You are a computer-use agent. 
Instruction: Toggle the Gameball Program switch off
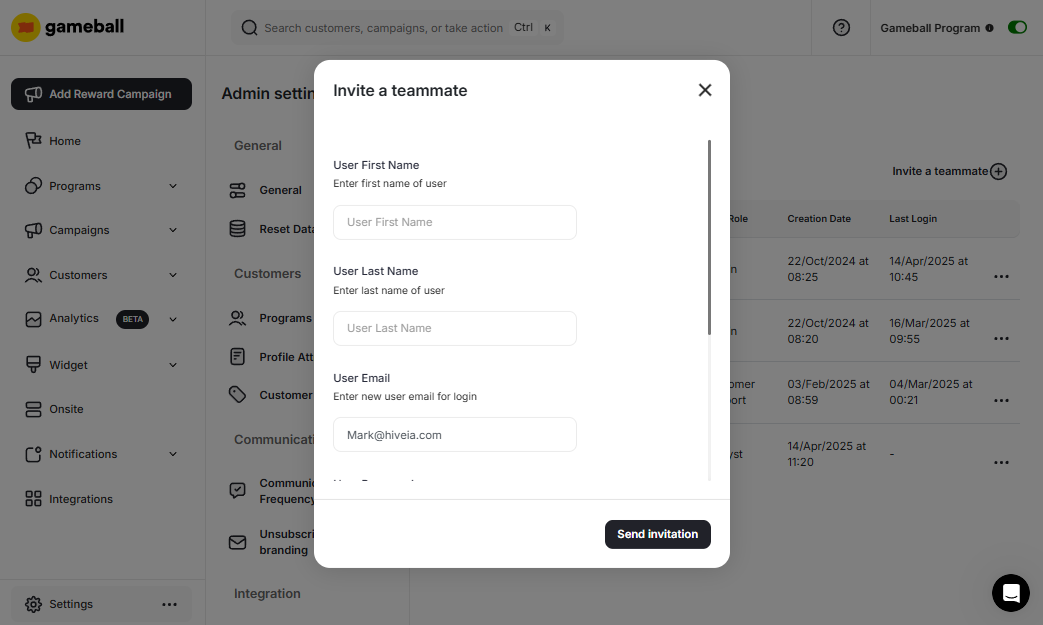(1017, 27)
